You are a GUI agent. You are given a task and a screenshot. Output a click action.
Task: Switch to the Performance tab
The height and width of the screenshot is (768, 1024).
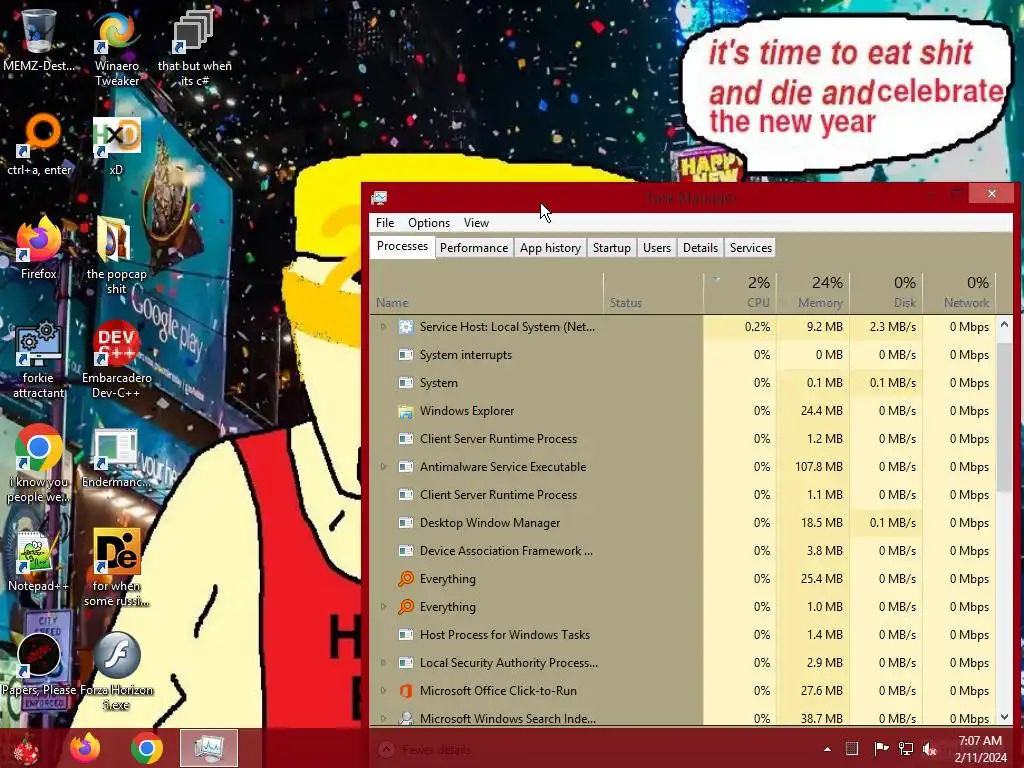[x=473, y=248]
